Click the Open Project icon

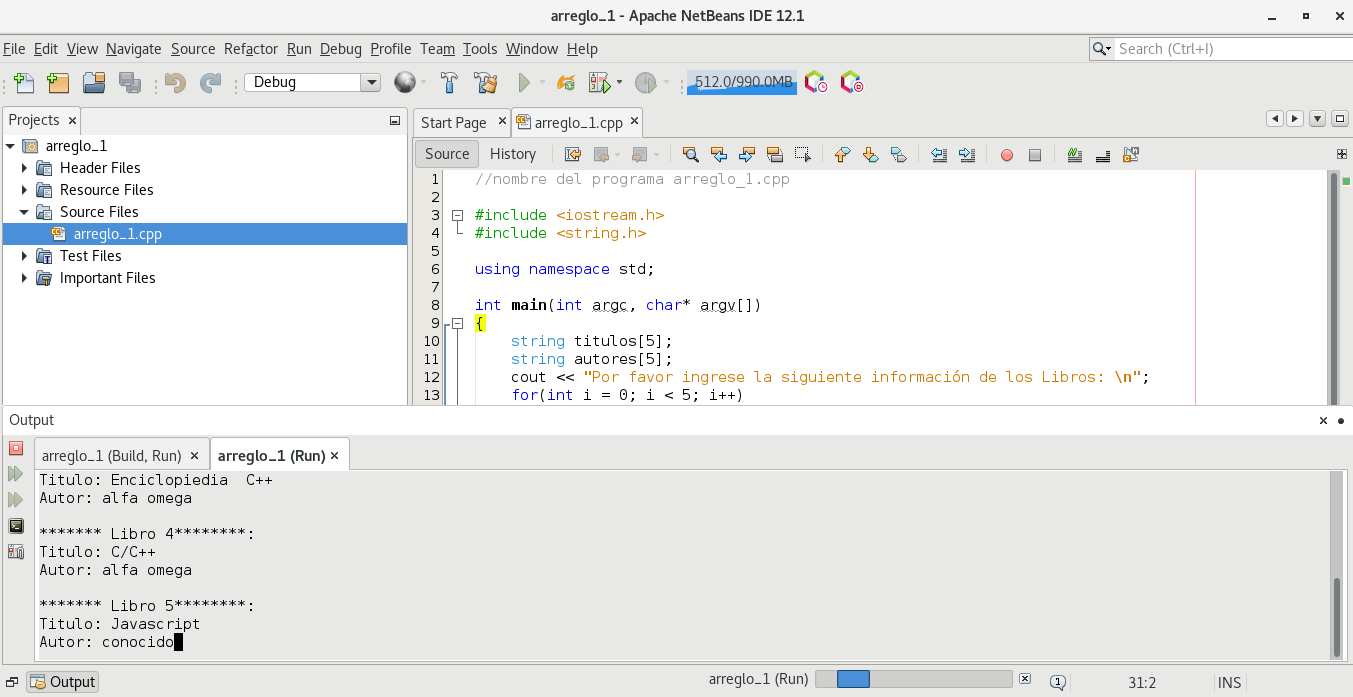tap(94, 83)
